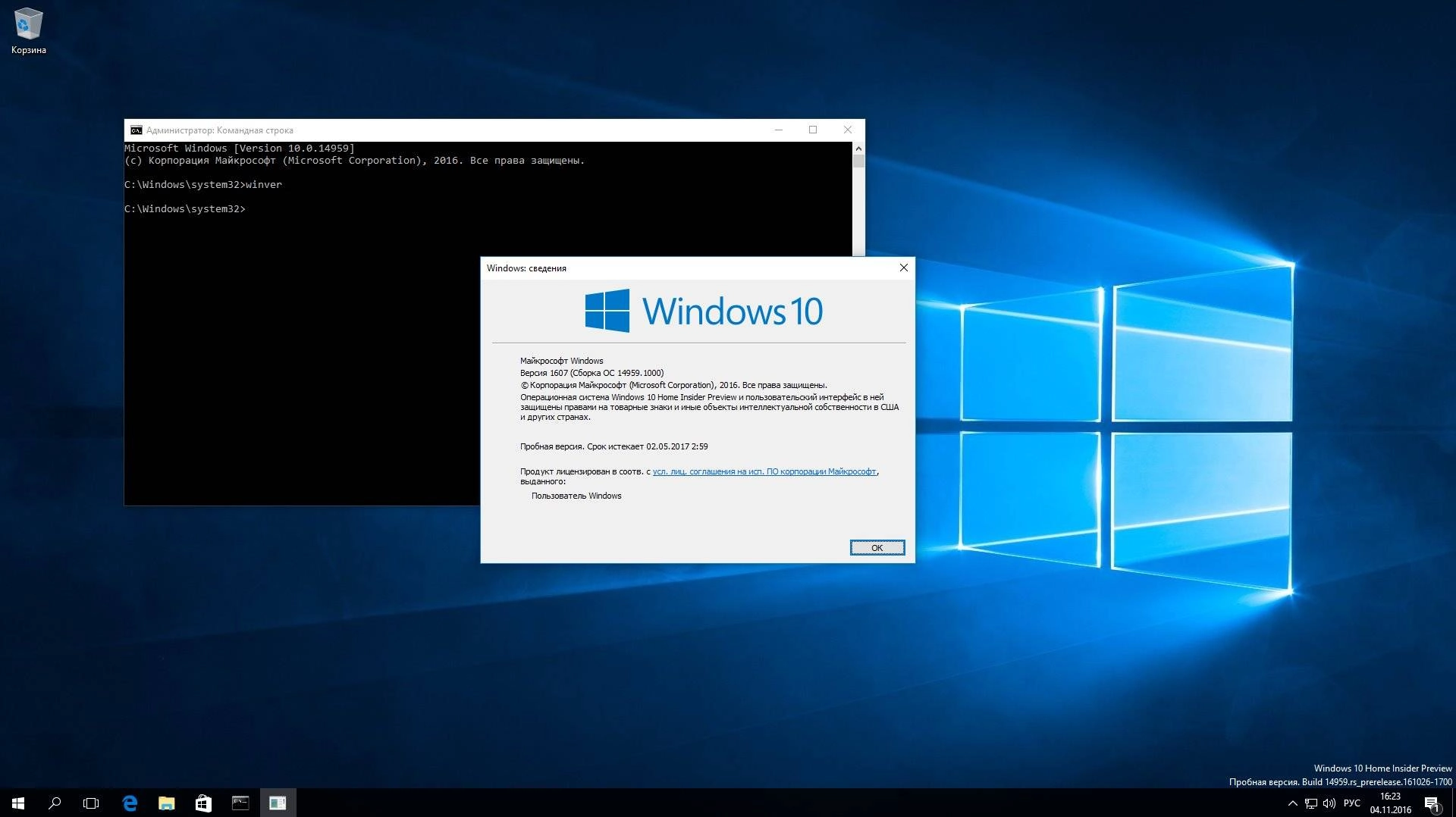Open the Microsoft license terms link

764,471
